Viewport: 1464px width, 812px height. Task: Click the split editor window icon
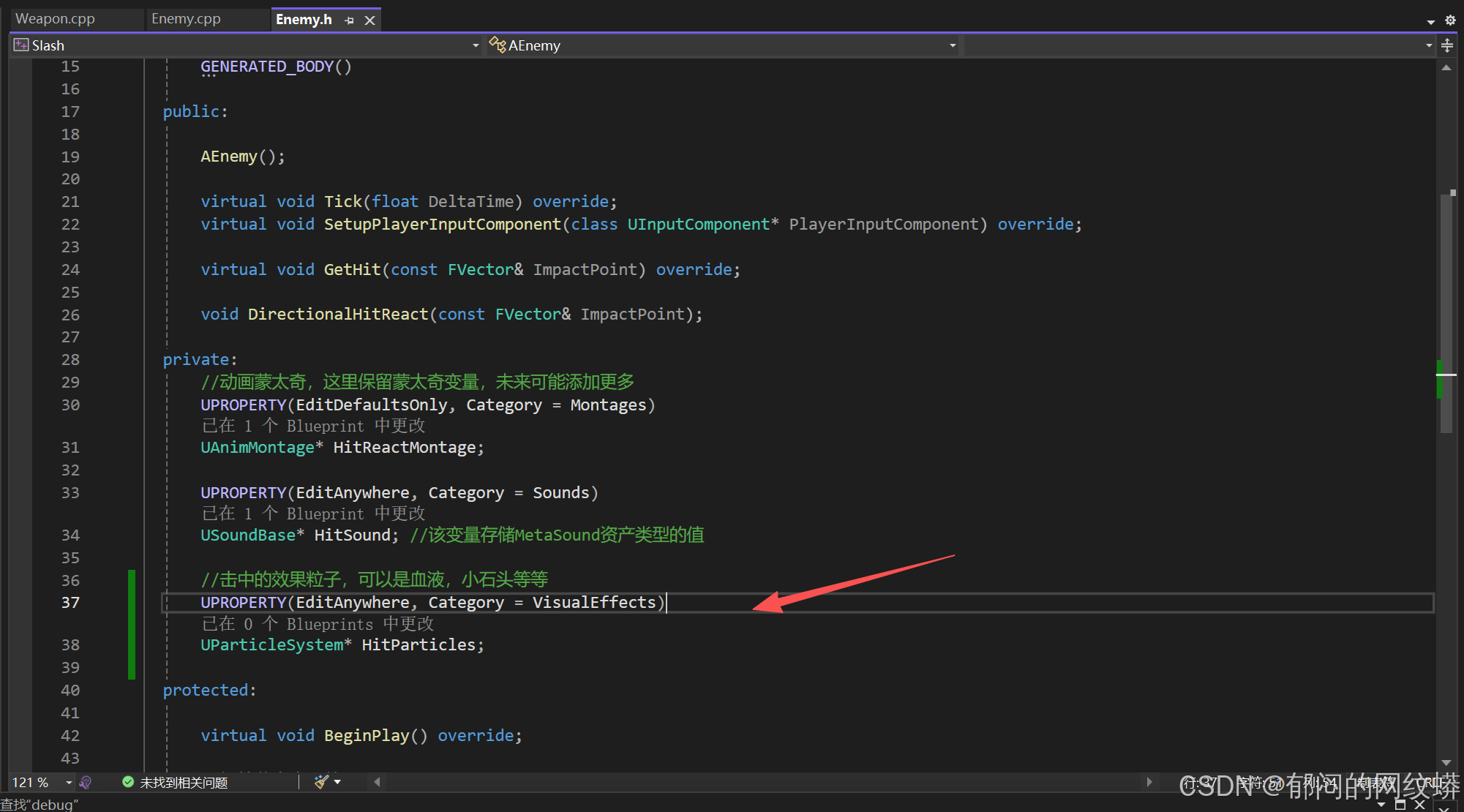click(x=1447, y=45)
